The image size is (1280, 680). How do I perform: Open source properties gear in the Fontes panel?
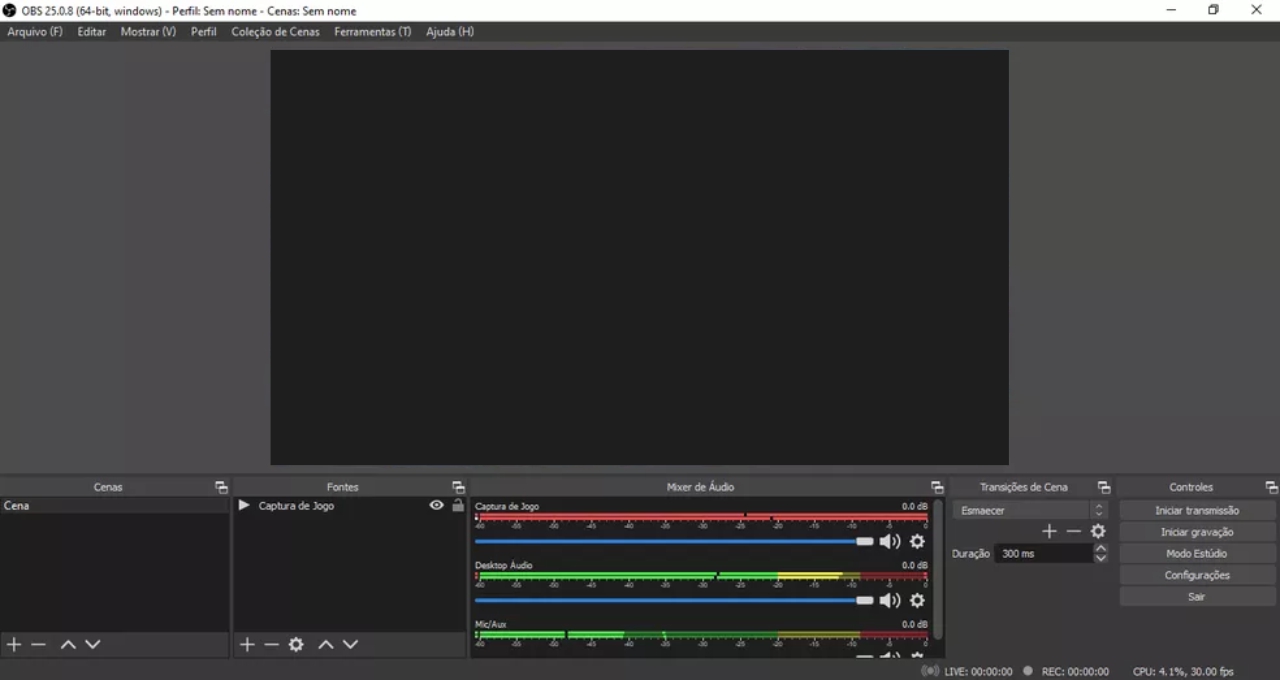(296, 644)
